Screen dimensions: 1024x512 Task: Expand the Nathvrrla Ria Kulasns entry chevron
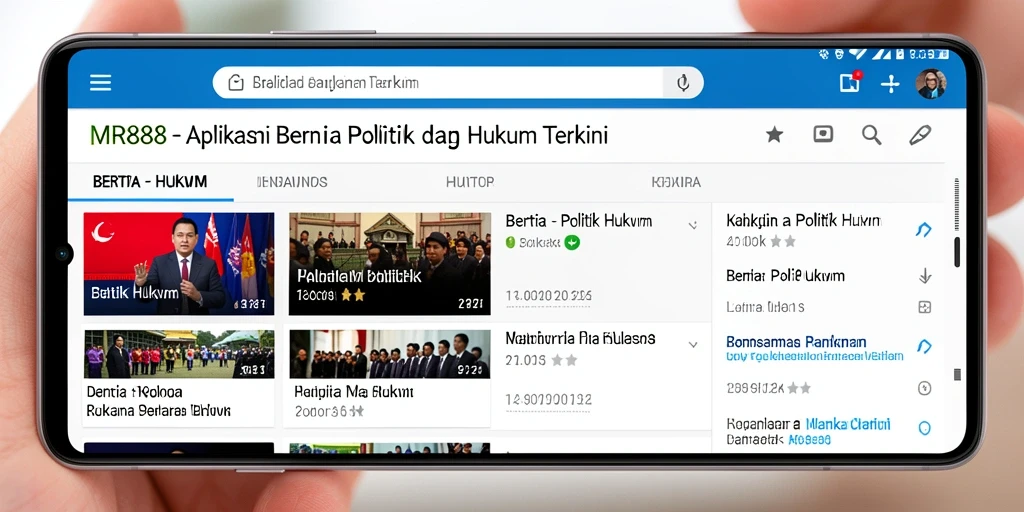(693, 344)
